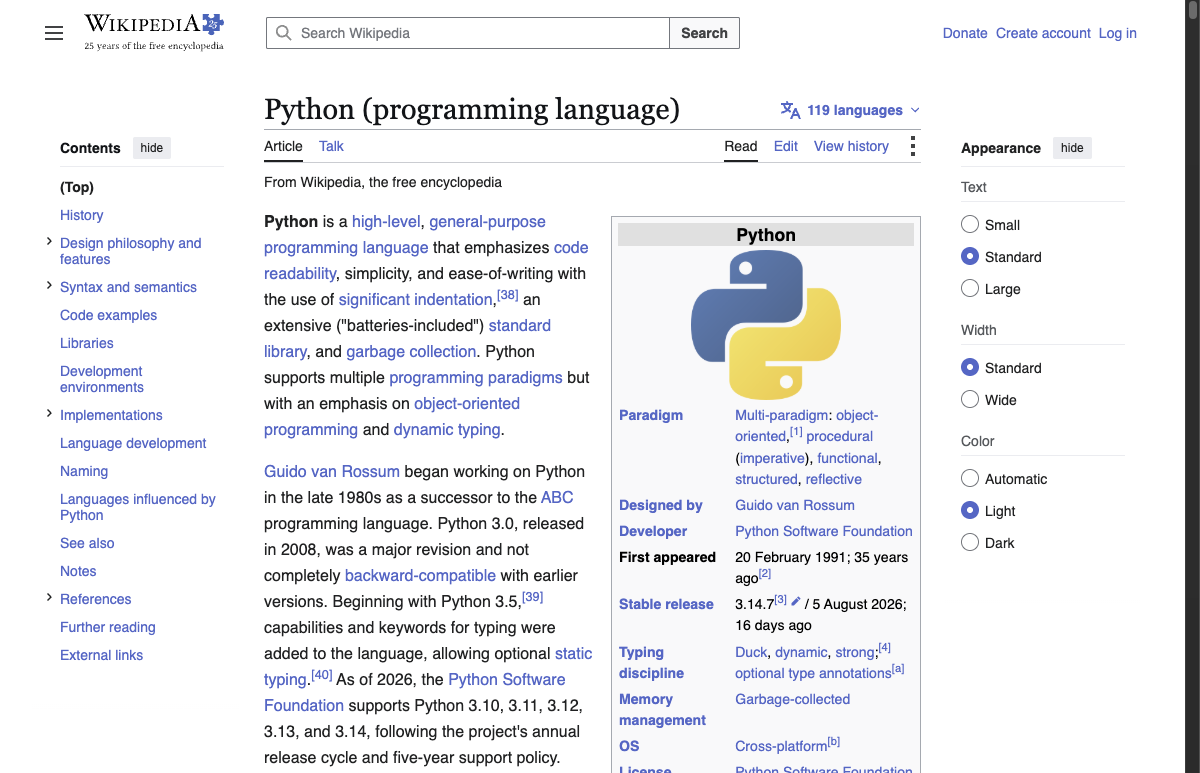Image resolution: width=1200 pixels, height=773 pixels.
Task: Select Wide width option
Action: (x=970, y=400)
